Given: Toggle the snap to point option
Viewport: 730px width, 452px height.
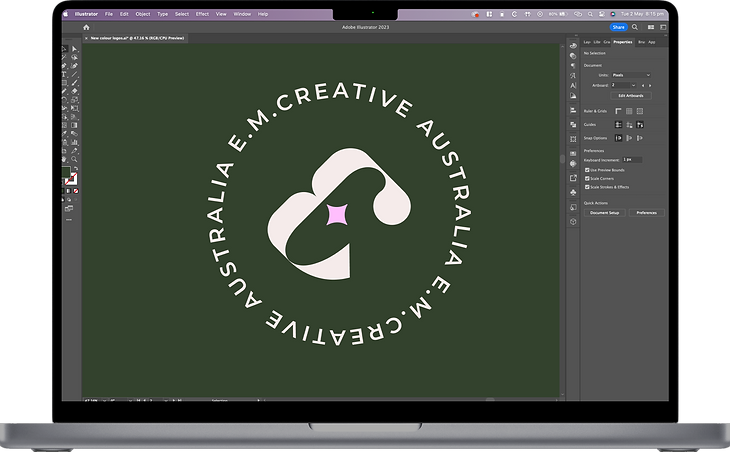Looking at the screenshot, I should tap(618, 138).
